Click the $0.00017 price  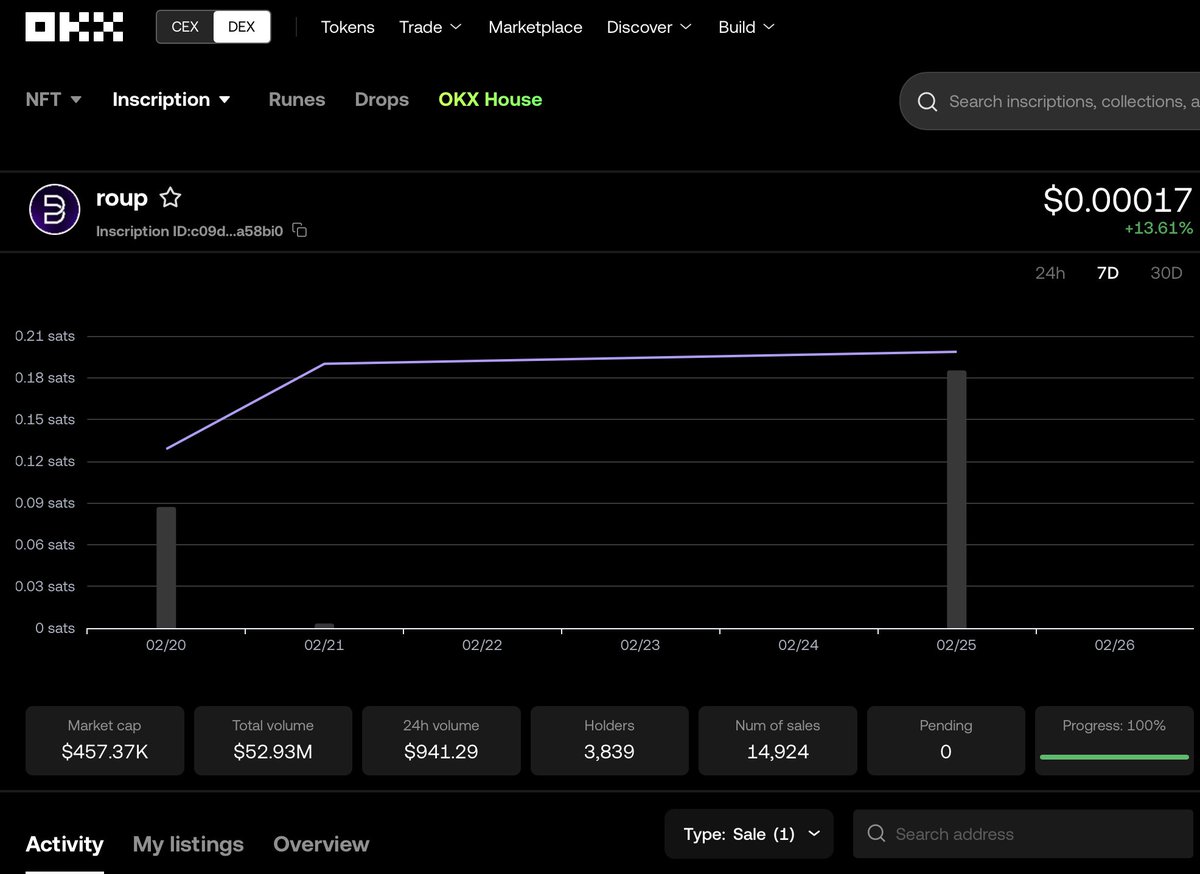1118,200
